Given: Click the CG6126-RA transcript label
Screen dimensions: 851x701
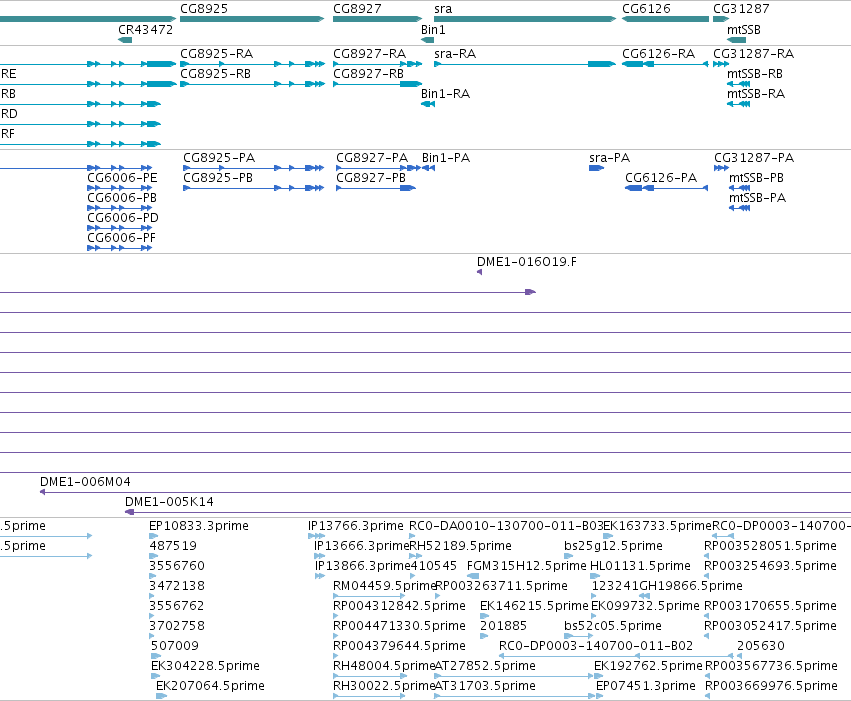Looking at the screenshot, I should [x=658, y=54].
